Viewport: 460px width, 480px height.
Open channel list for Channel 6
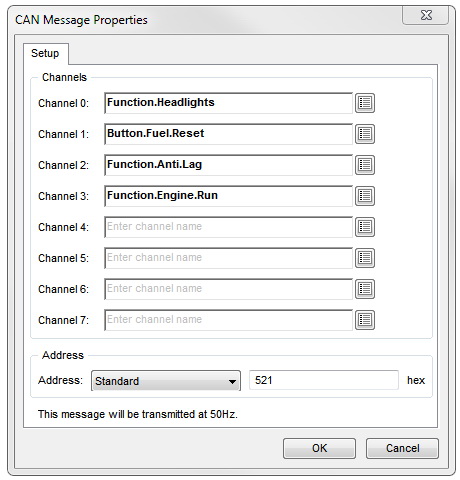click(365, 289)
